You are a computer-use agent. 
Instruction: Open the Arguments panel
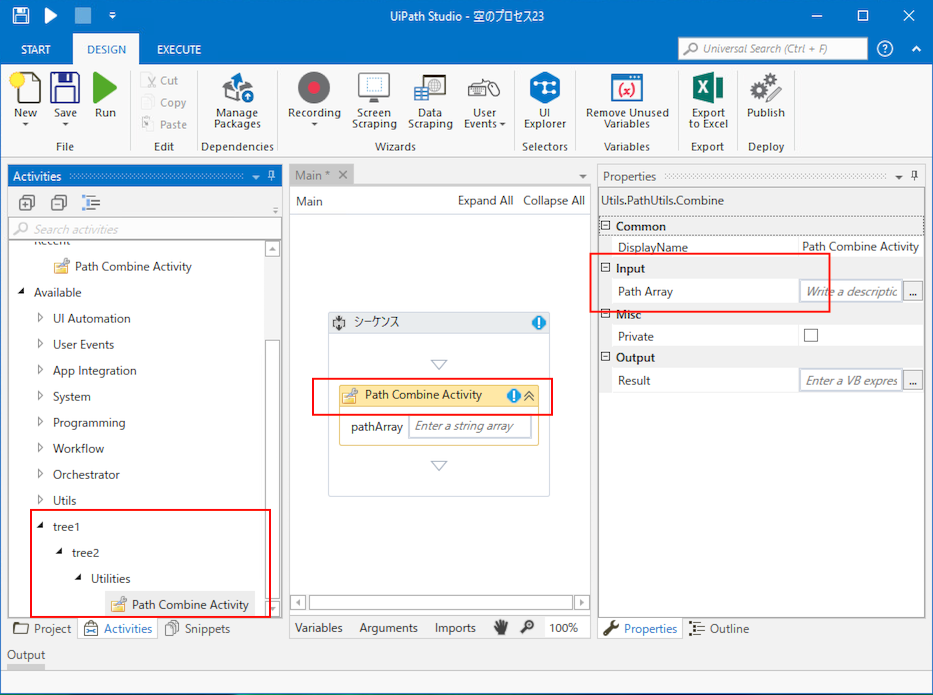(388, 628)
